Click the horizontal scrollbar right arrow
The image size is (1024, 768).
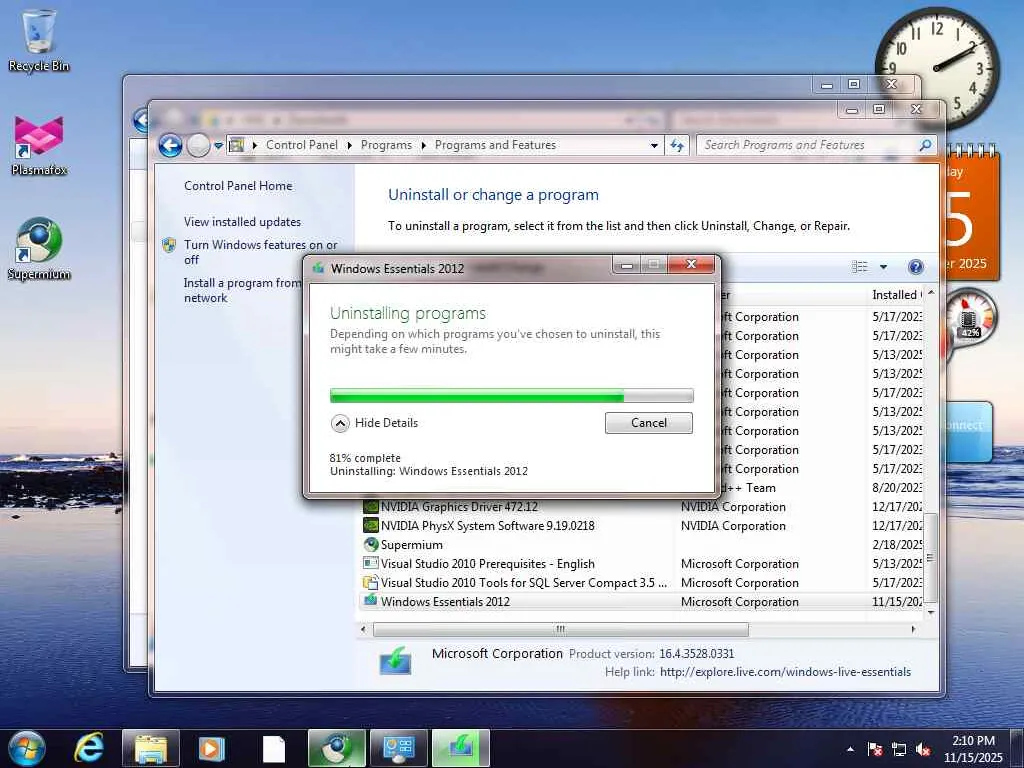(x=913, y=630)
